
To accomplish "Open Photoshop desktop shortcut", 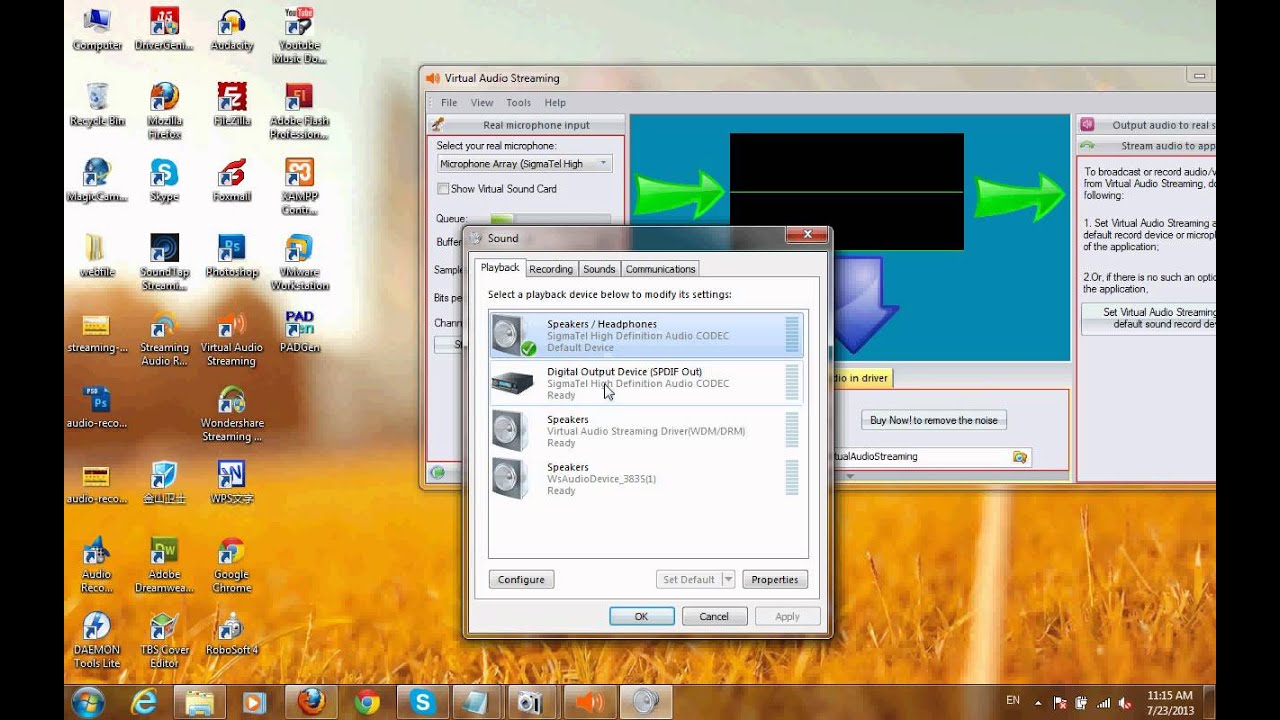I will 232,255.
